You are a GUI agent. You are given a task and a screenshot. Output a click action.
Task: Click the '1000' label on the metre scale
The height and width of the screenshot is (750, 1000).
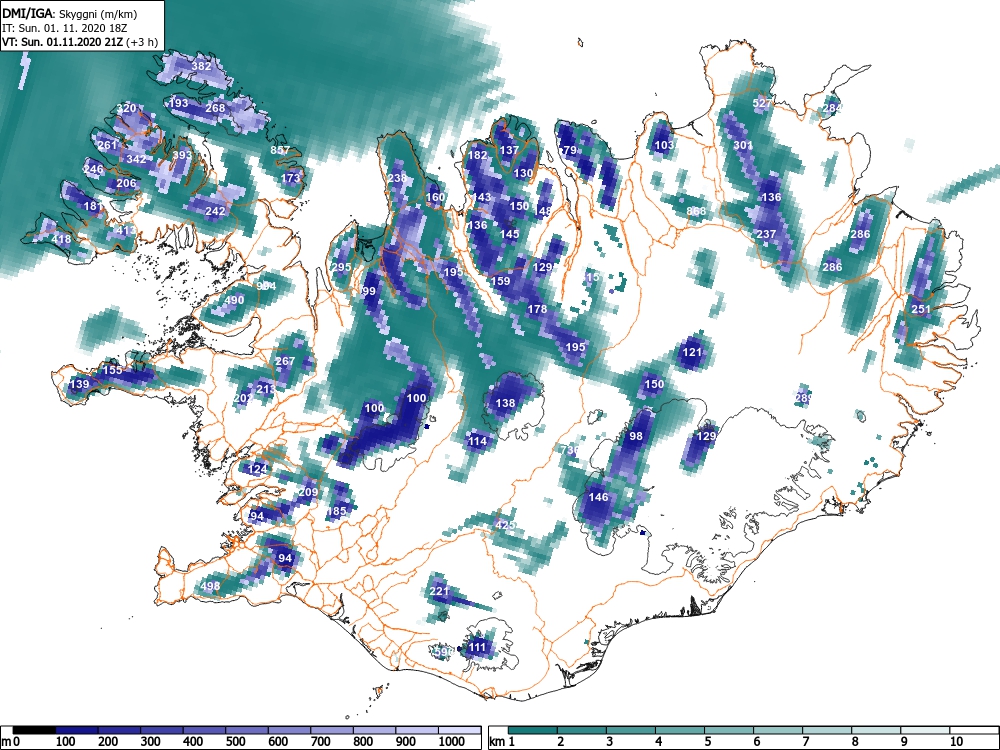click(x=452, y=742)
